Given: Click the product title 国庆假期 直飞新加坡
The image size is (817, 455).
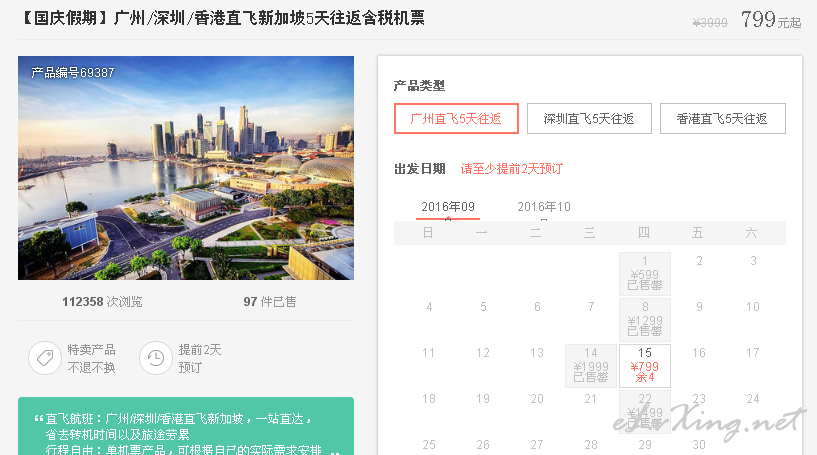Looking at the screenshot, I should click(224, 18).
